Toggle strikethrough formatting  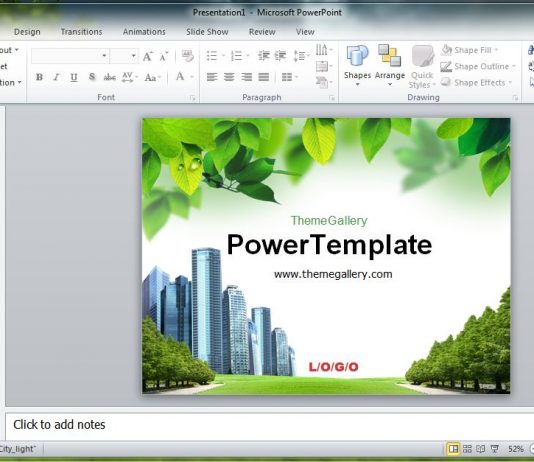pos(110,77)
